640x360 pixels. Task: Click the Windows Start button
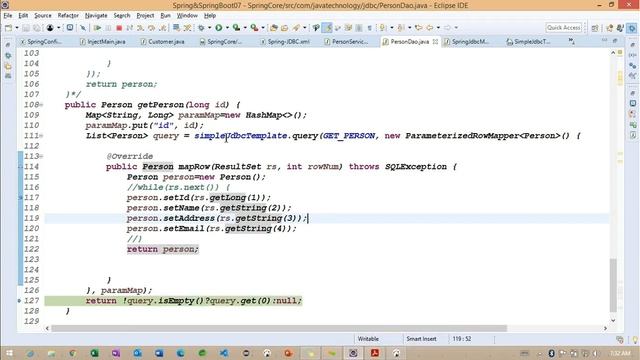point(9,353)
